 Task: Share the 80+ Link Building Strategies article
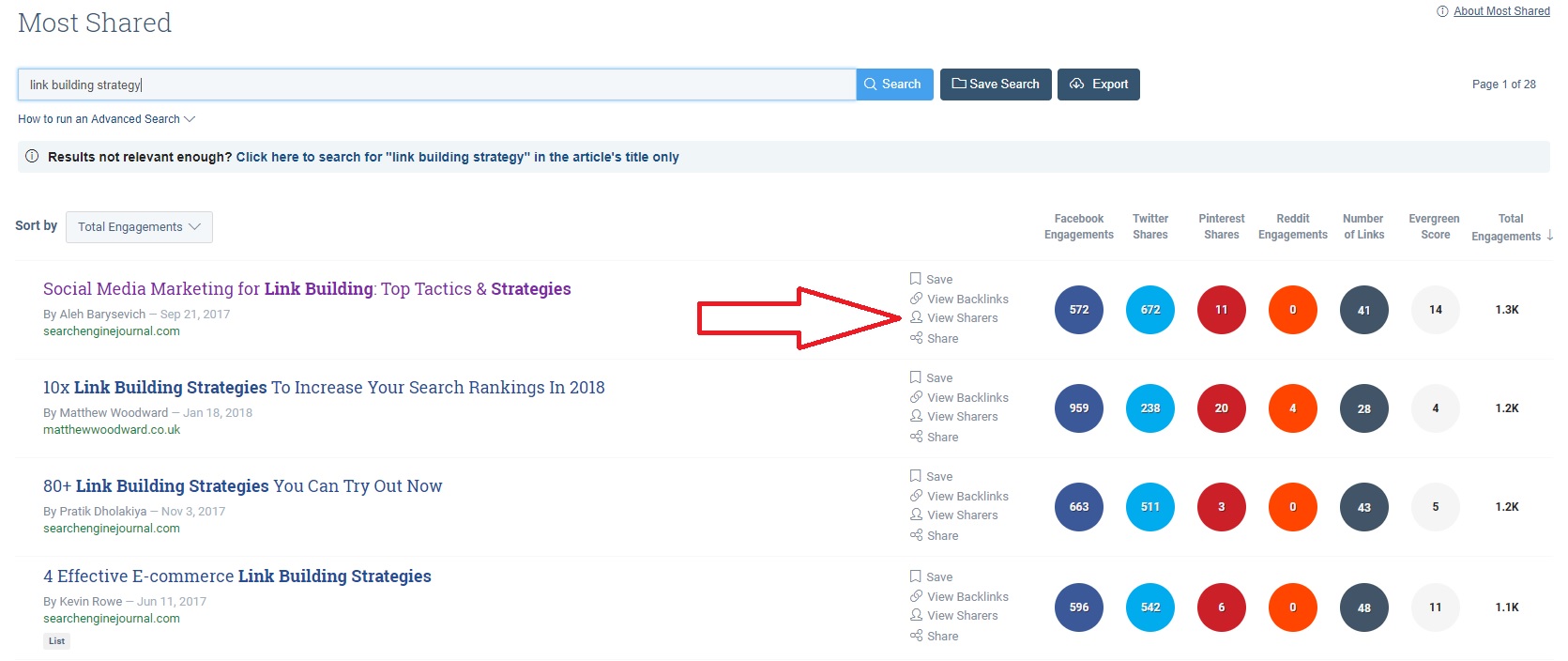tap(934, 535)
